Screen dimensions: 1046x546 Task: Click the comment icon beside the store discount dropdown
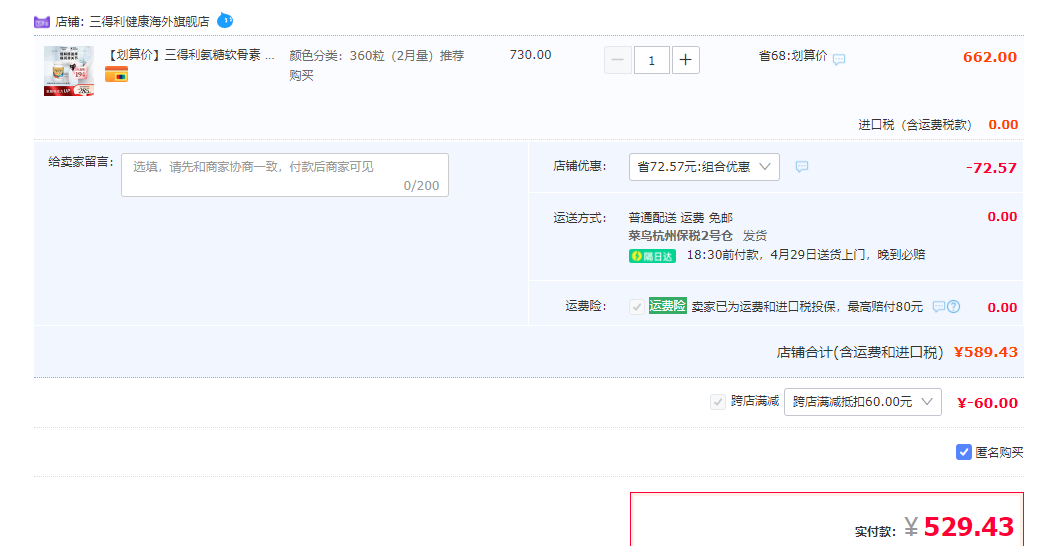pyautogui.click(x=802, y=166)
